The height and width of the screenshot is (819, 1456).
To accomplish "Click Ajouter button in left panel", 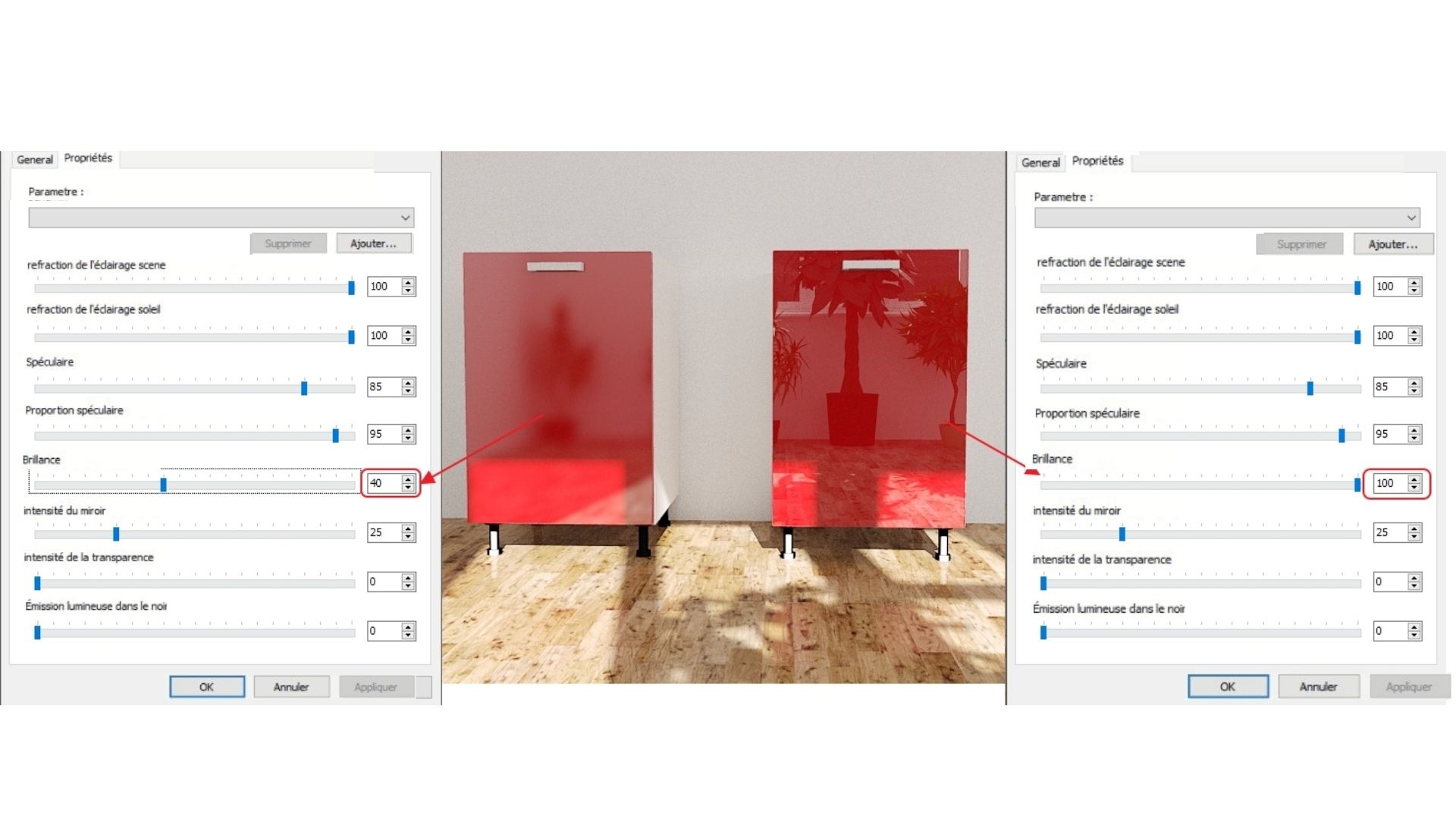I will (373, 243).
